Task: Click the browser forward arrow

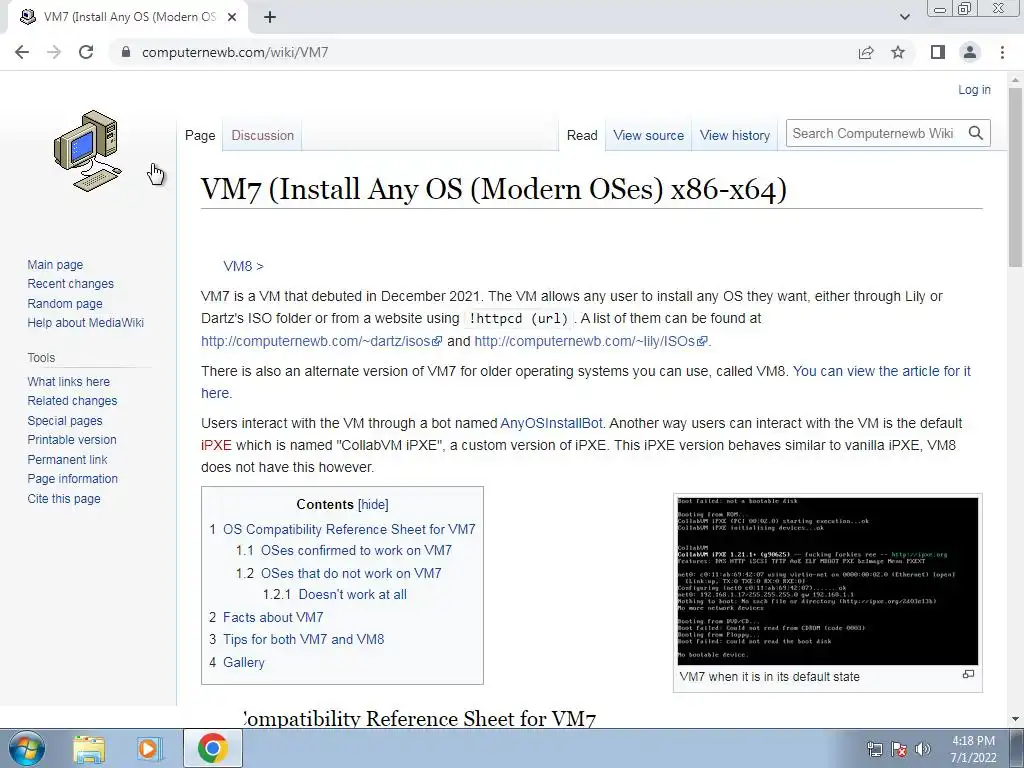Action: [x=54, y=52]
